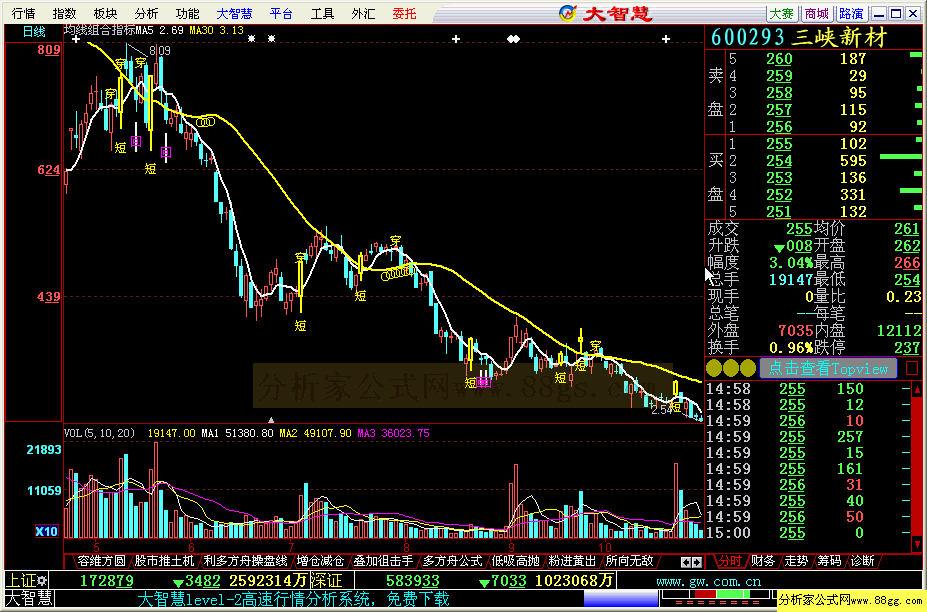Open the 分析 menu
Screen dimensions: 927x612
(146, 13)
